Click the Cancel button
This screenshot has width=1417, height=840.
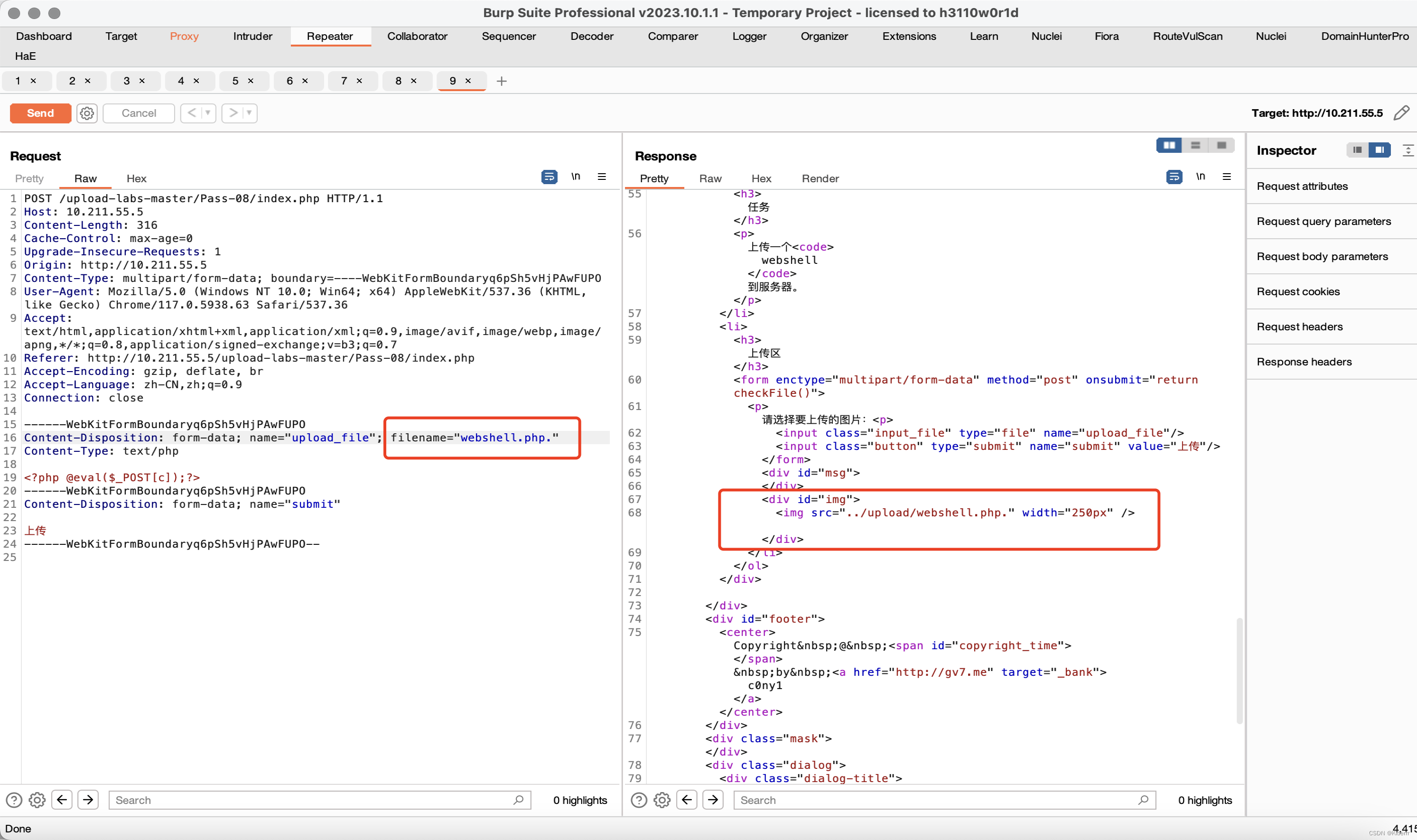pos(139,113)
